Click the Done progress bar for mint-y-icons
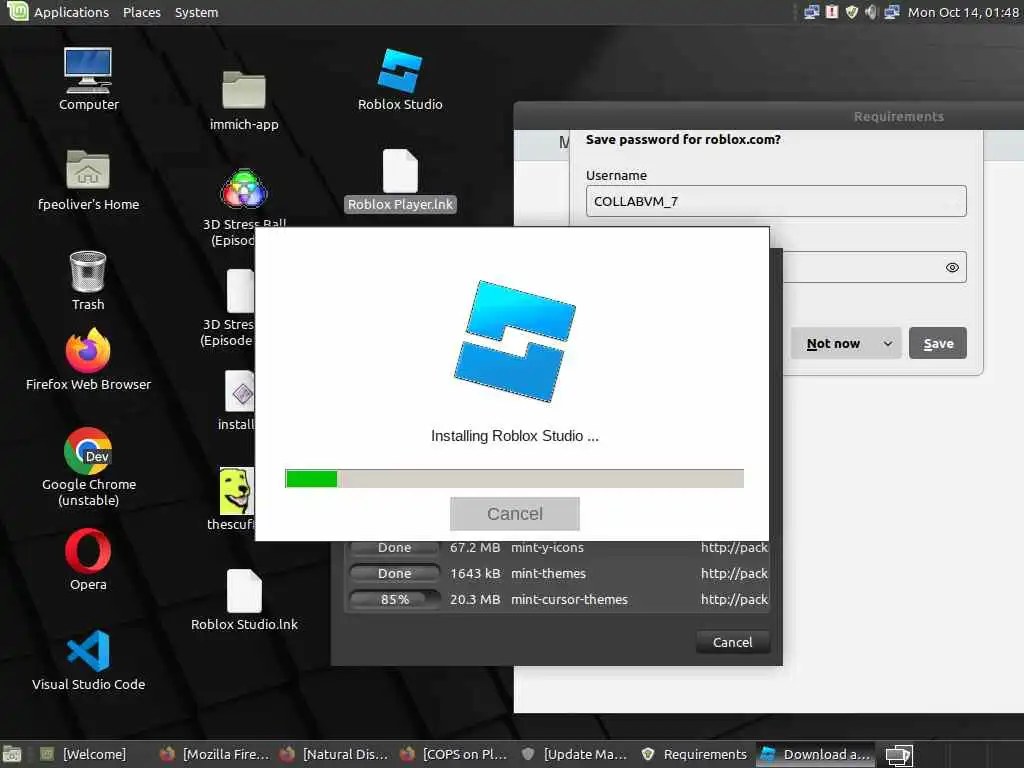The image size is (1024, 768). tap(394, 548)
